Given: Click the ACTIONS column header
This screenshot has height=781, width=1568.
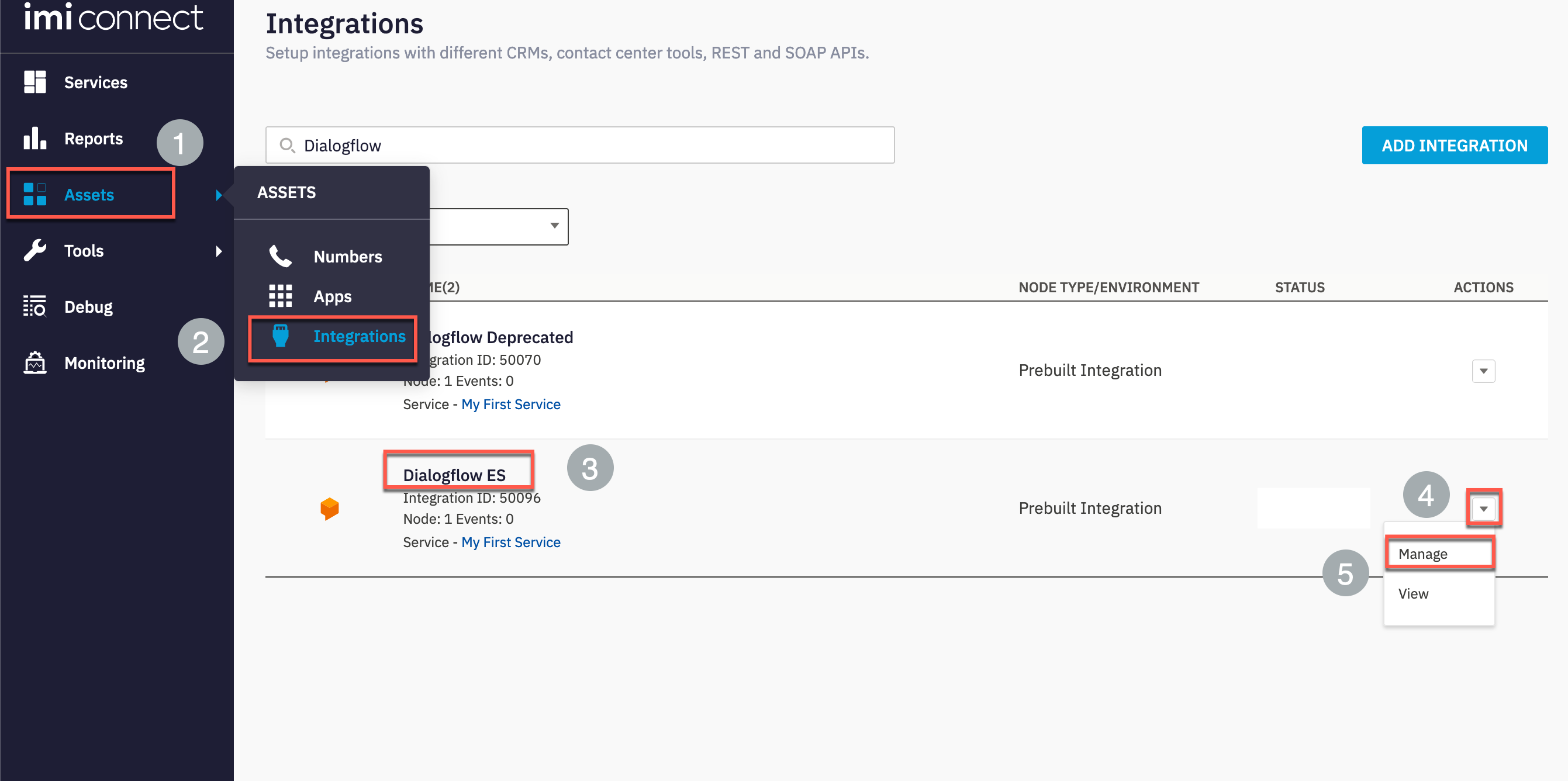Looking at the screenshot, I should click(x=1483, y=287).
